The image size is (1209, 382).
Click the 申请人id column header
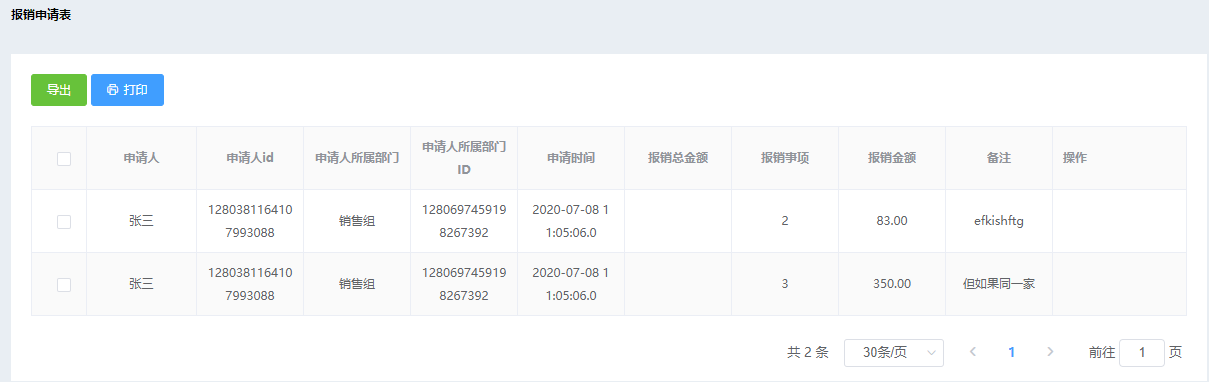tap(250, 158)
